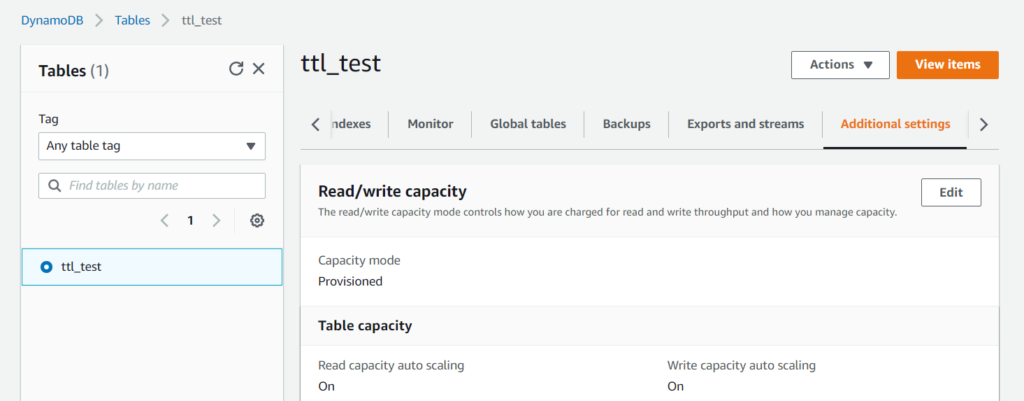Click the Tables (1) panel heading
This screenshot has height=401, width=1024.
coord(74,71)
